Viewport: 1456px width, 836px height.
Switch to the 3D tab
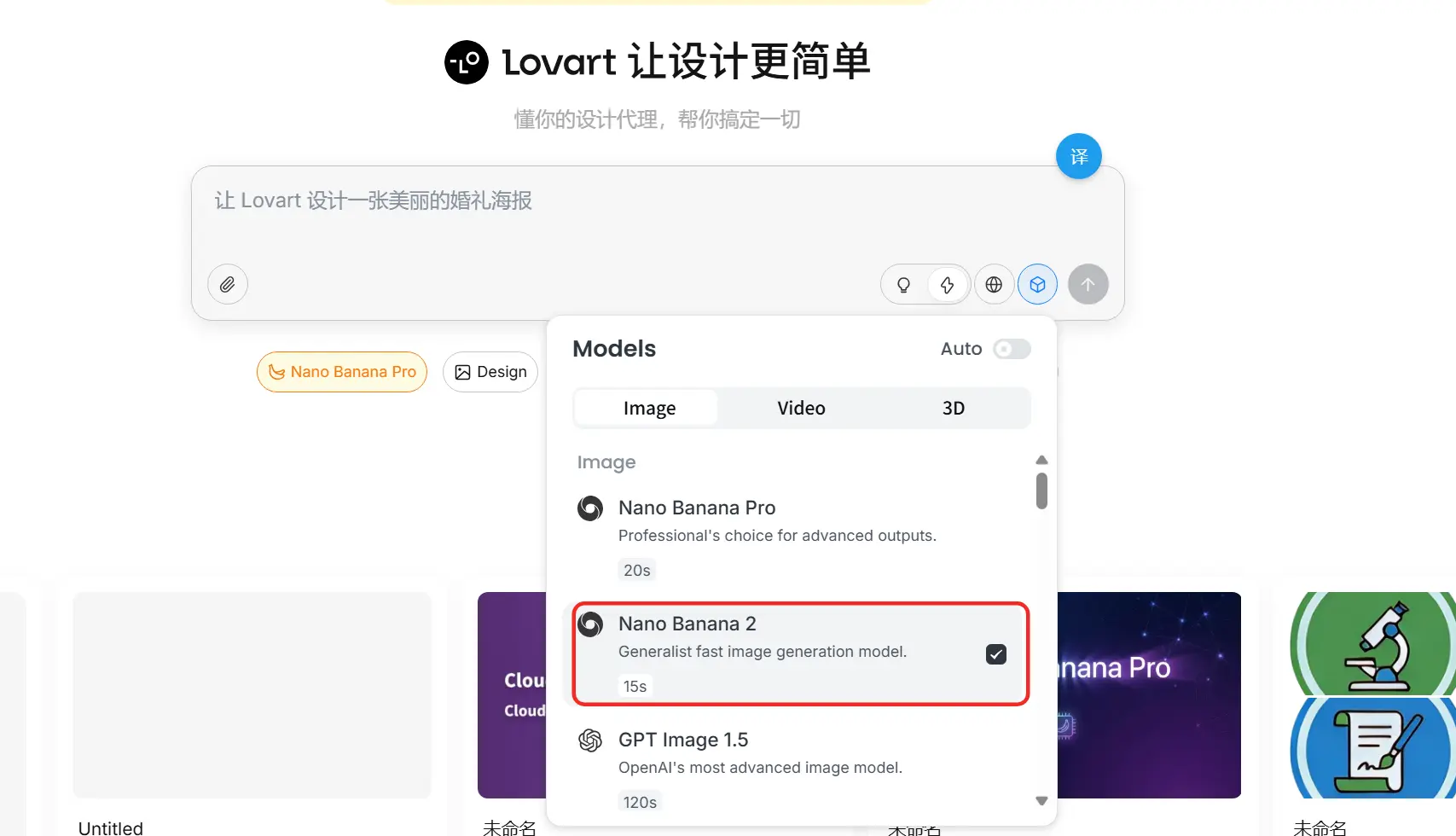(953, 408)
